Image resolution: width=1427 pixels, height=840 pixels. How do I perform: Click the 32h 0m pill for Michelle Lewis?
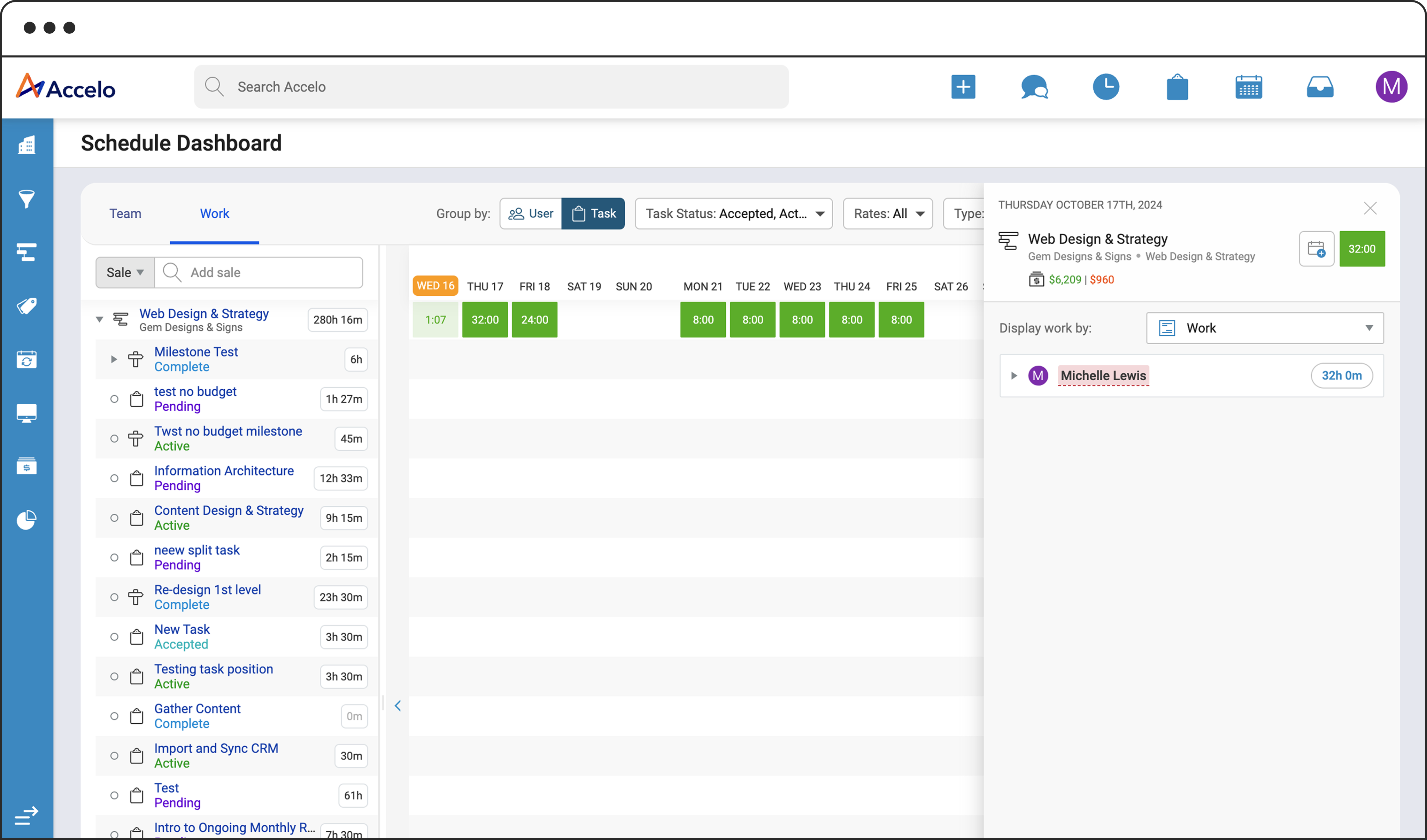[1342, 375]
